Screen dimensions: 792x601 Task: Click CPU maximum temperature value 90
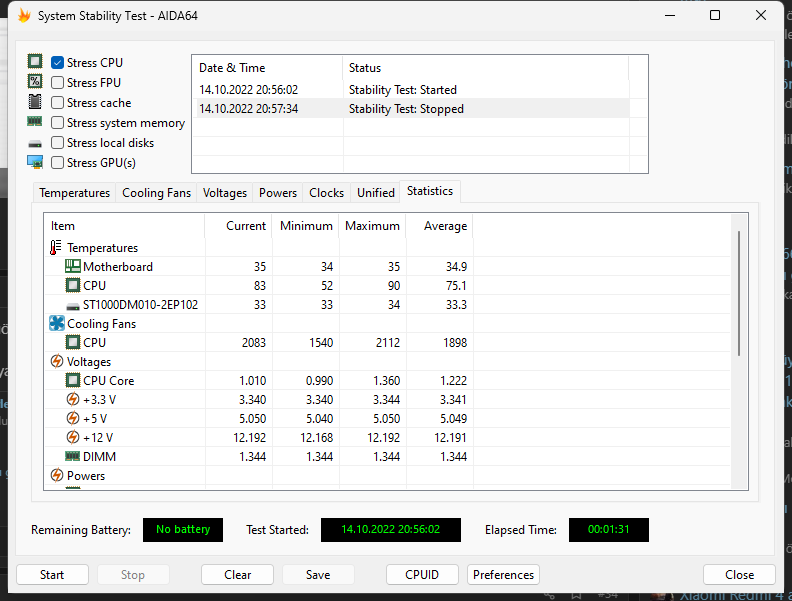[x=394, y=286]
